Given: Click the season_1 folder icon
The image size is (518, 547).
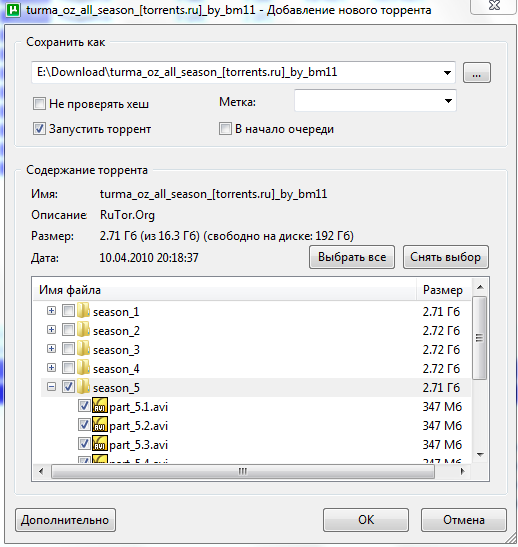Looking at the screenshot, I should pyautogui.click(x=83, y=310).
